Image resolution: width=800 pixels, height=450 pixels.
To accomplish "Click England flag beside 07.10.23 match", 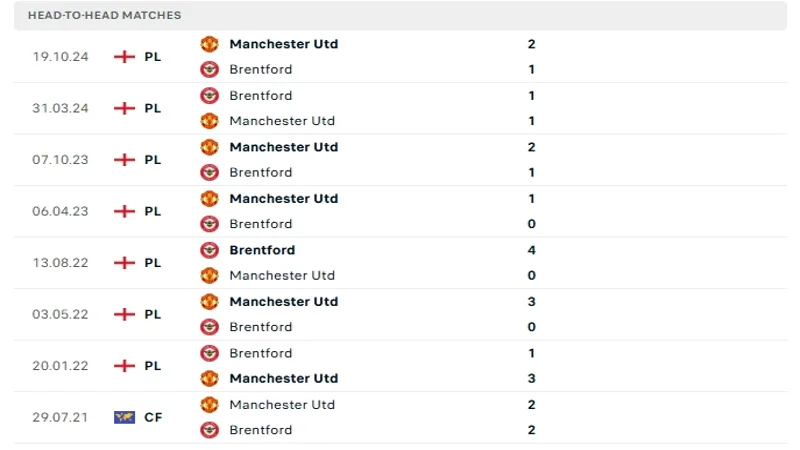I will tap(124, 160).
